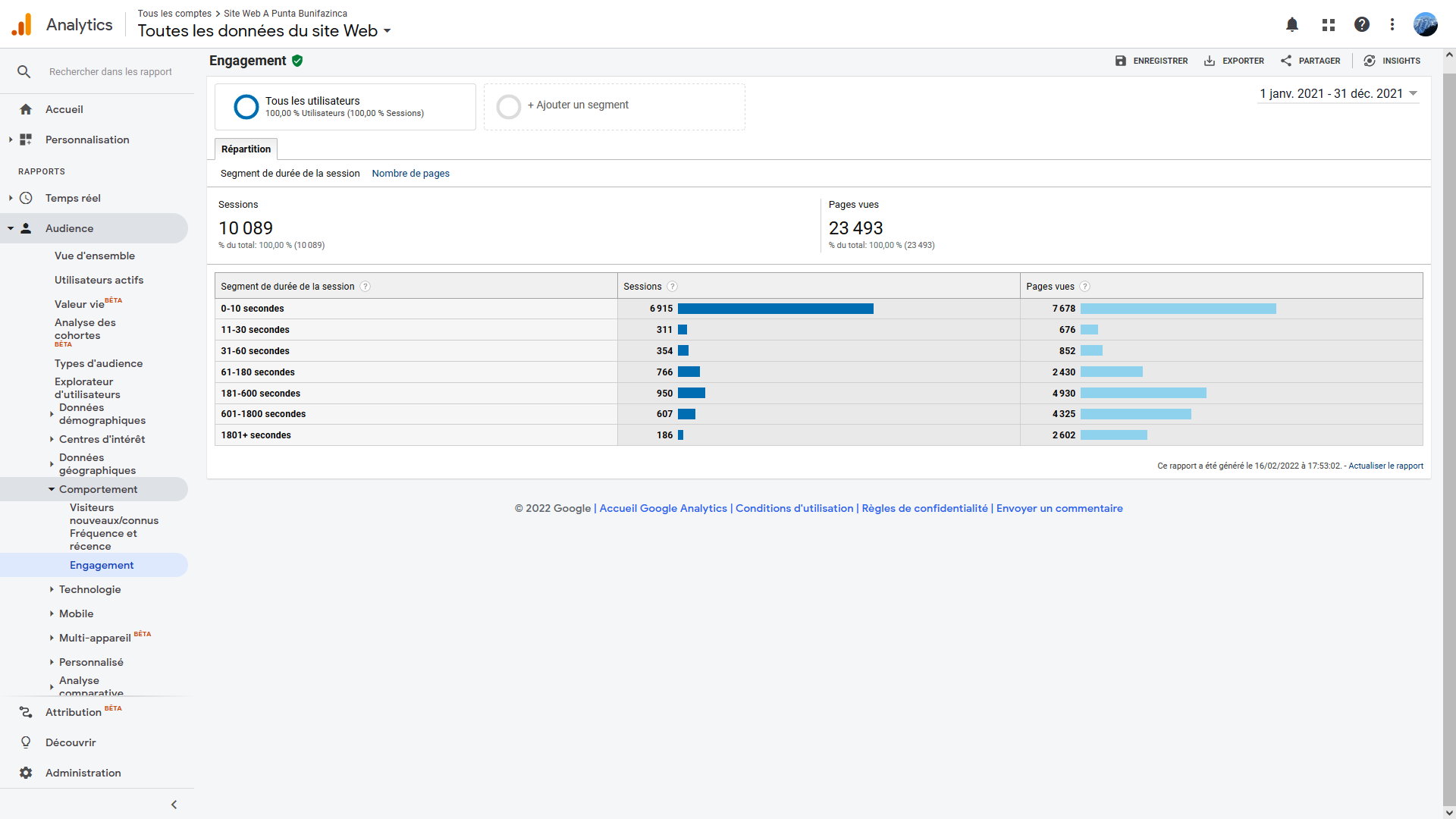Click the green verified shield next to Engagement

pos(297,61)
